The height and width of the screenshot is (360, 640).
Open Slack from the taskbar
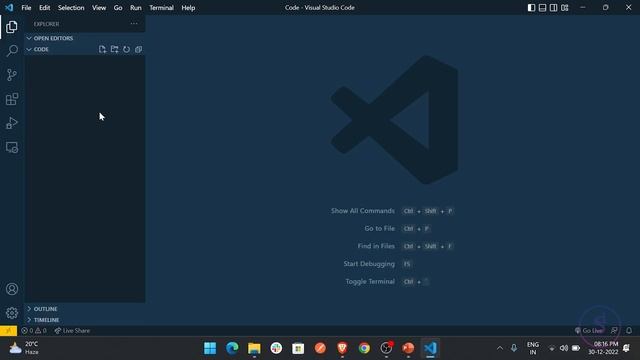(276, 348)
